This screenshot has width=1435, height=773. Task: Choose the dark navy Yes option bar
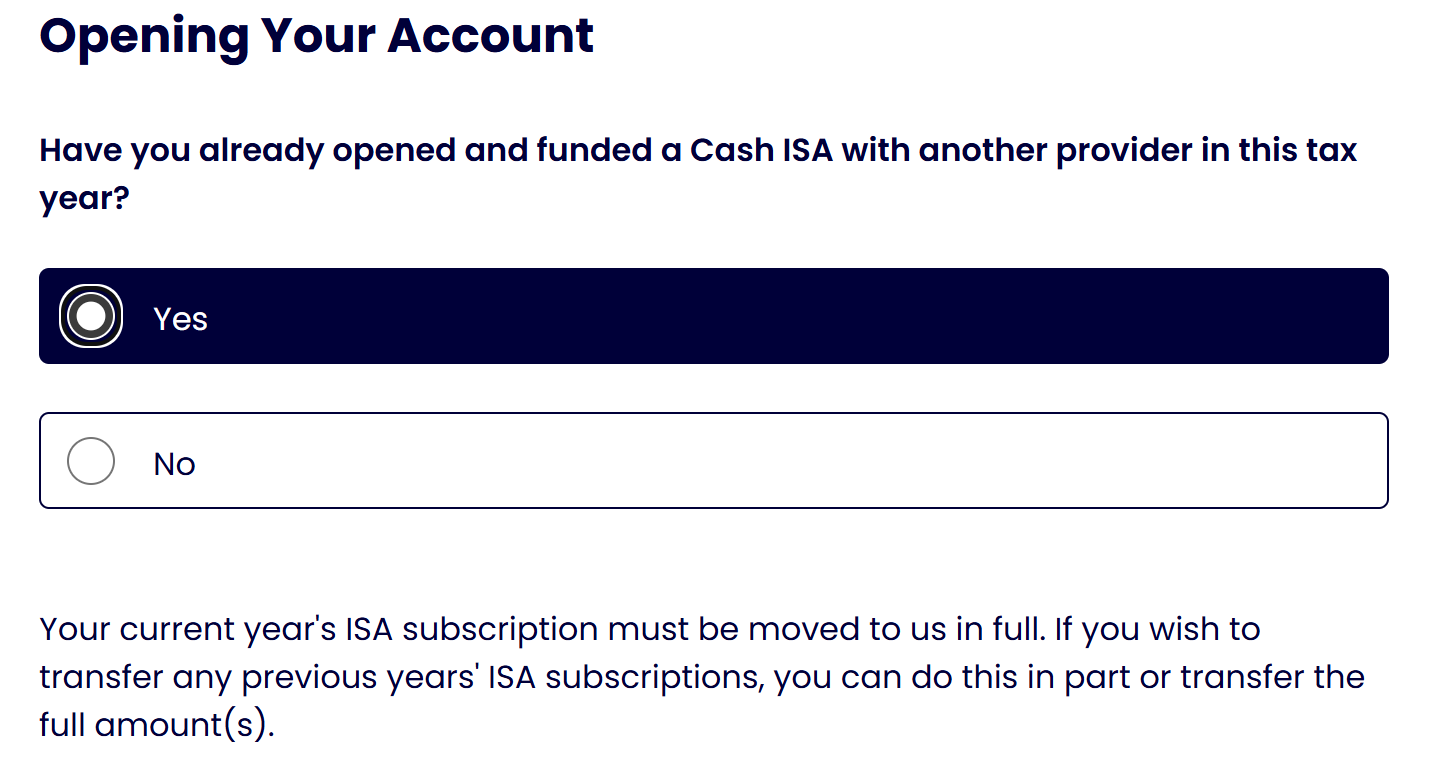tap(714, 316)
